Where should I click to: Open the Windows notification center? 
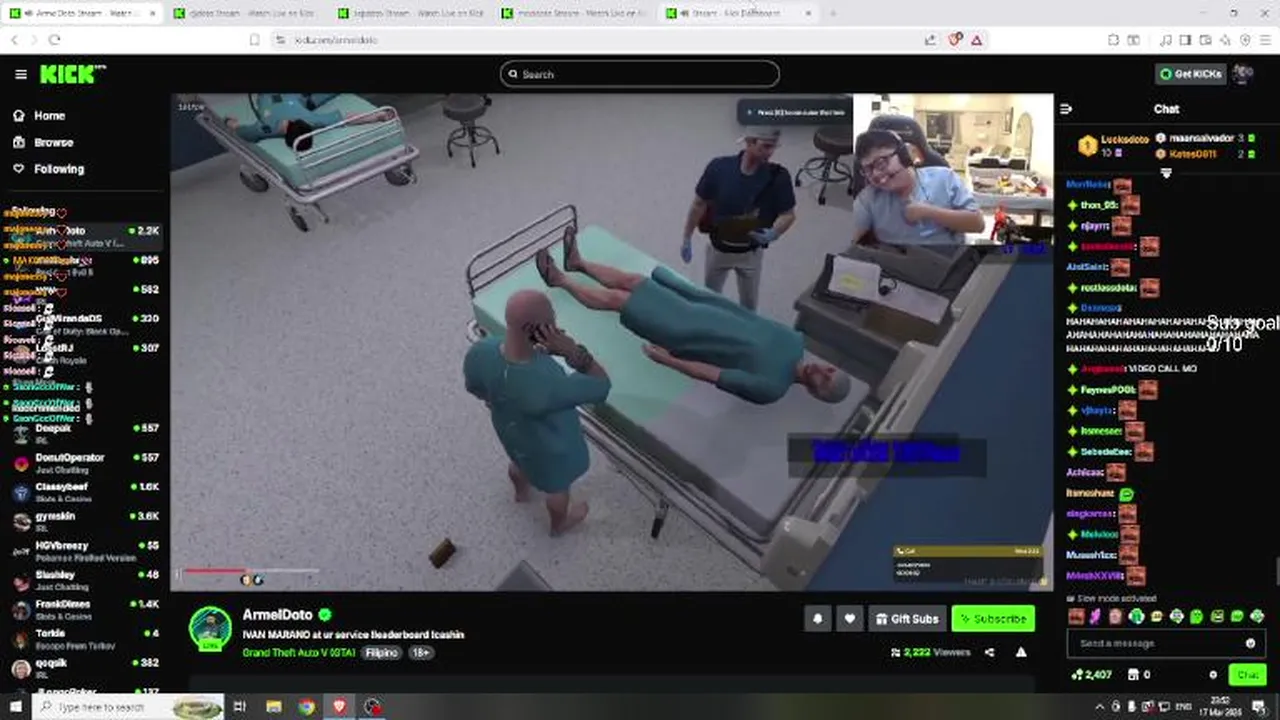tap(1259, 707)
